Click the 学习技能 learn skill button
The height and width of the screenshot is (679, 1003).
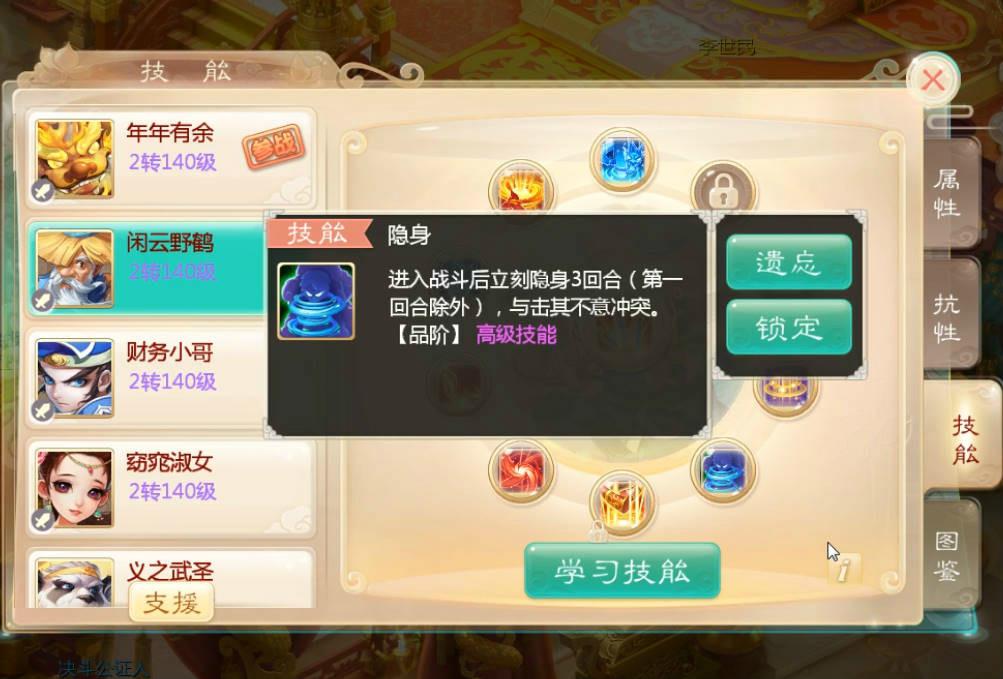click(622, 571)
